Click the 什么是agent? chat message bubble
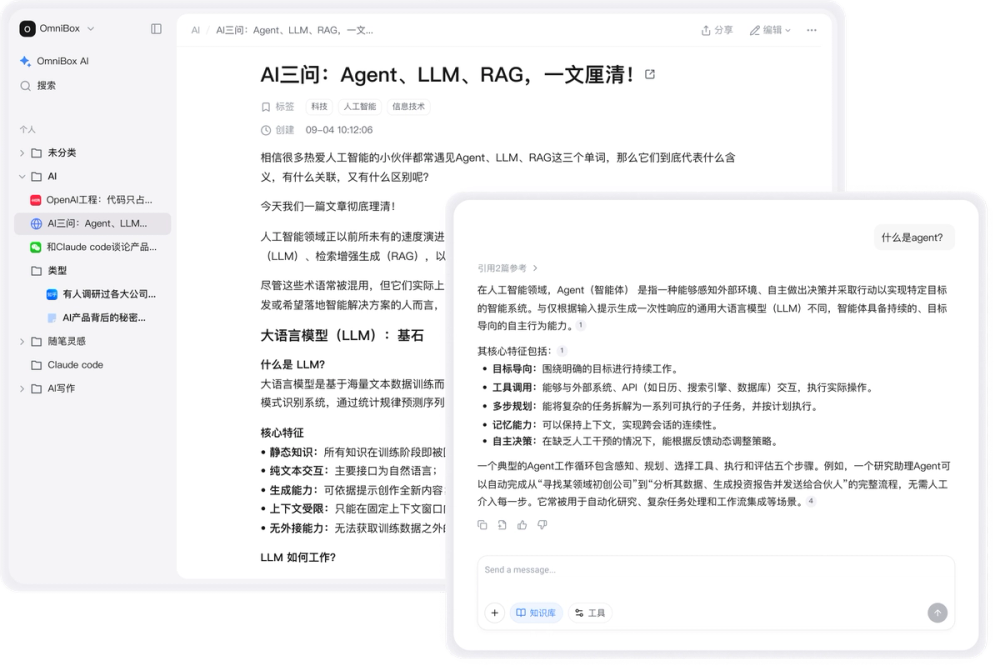 pos(913,238)
